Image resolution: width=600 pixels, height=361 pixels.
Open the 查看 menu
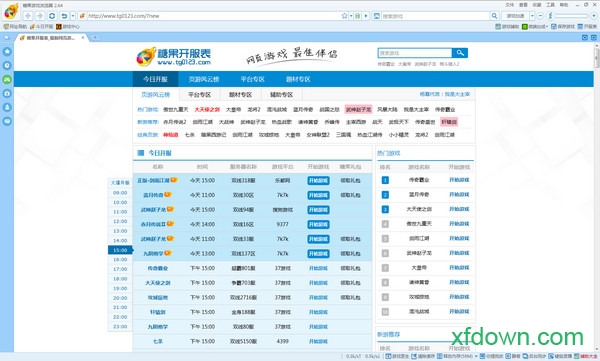(523, 5)
